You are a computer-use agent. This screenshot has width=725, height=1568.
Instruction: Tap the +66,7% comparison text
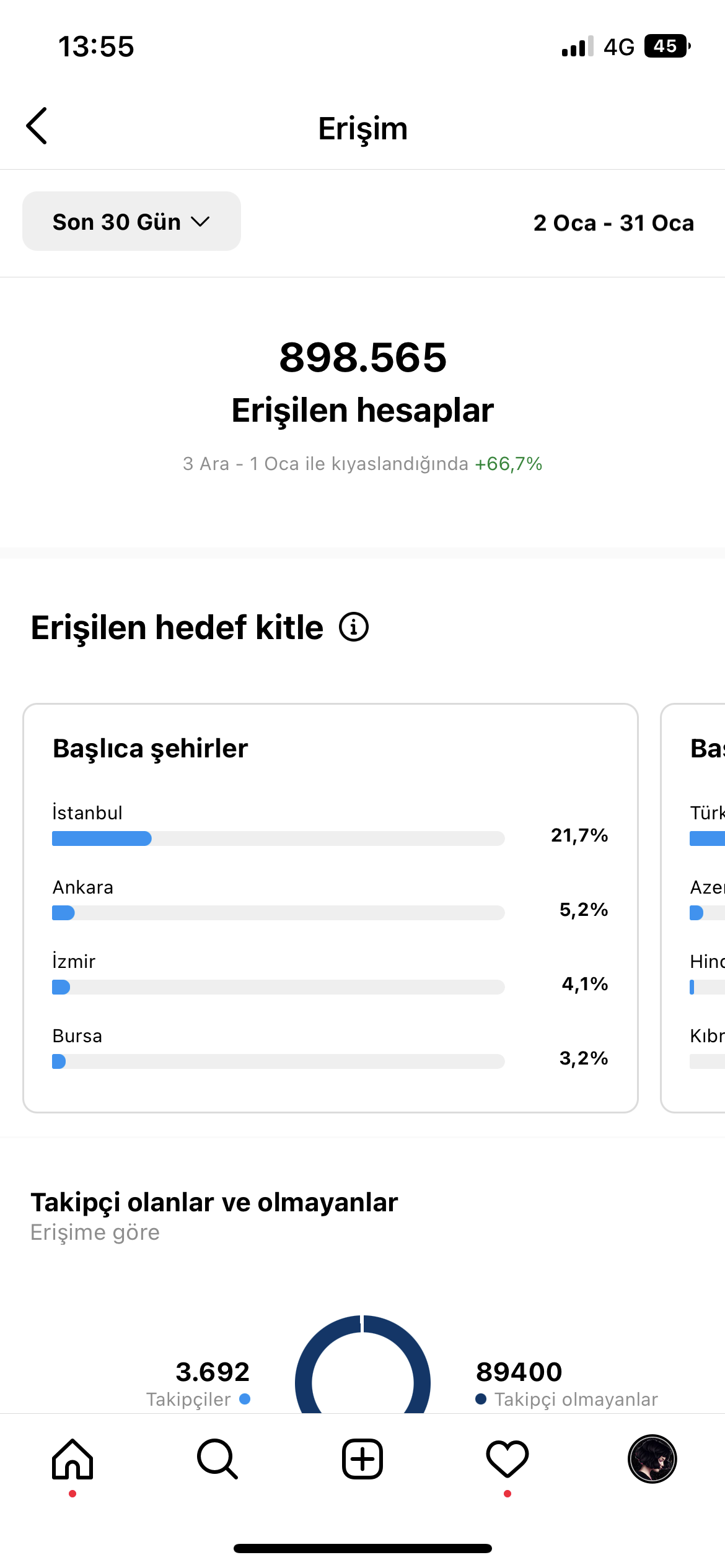(508, 464)
